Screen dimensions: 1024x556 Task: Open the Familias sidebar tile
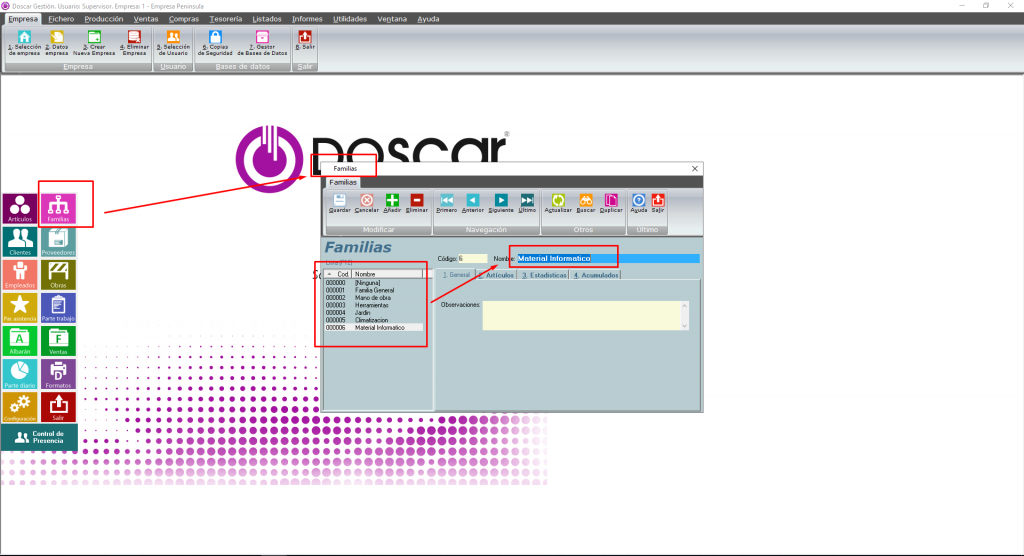pyautogui.click(x=58, y=208)
